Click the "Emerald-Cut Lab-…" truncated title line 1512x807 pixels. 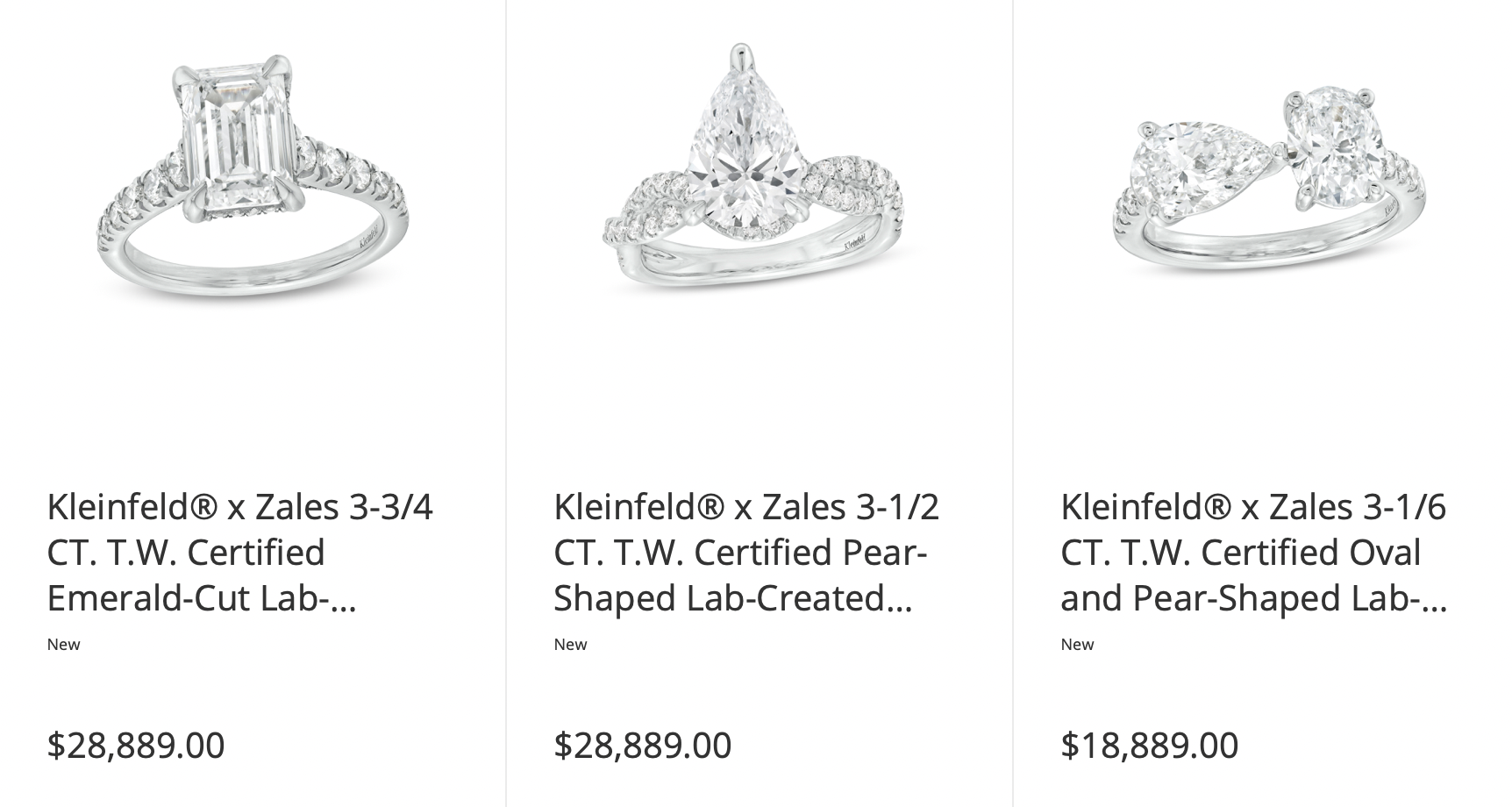[202, 598]
